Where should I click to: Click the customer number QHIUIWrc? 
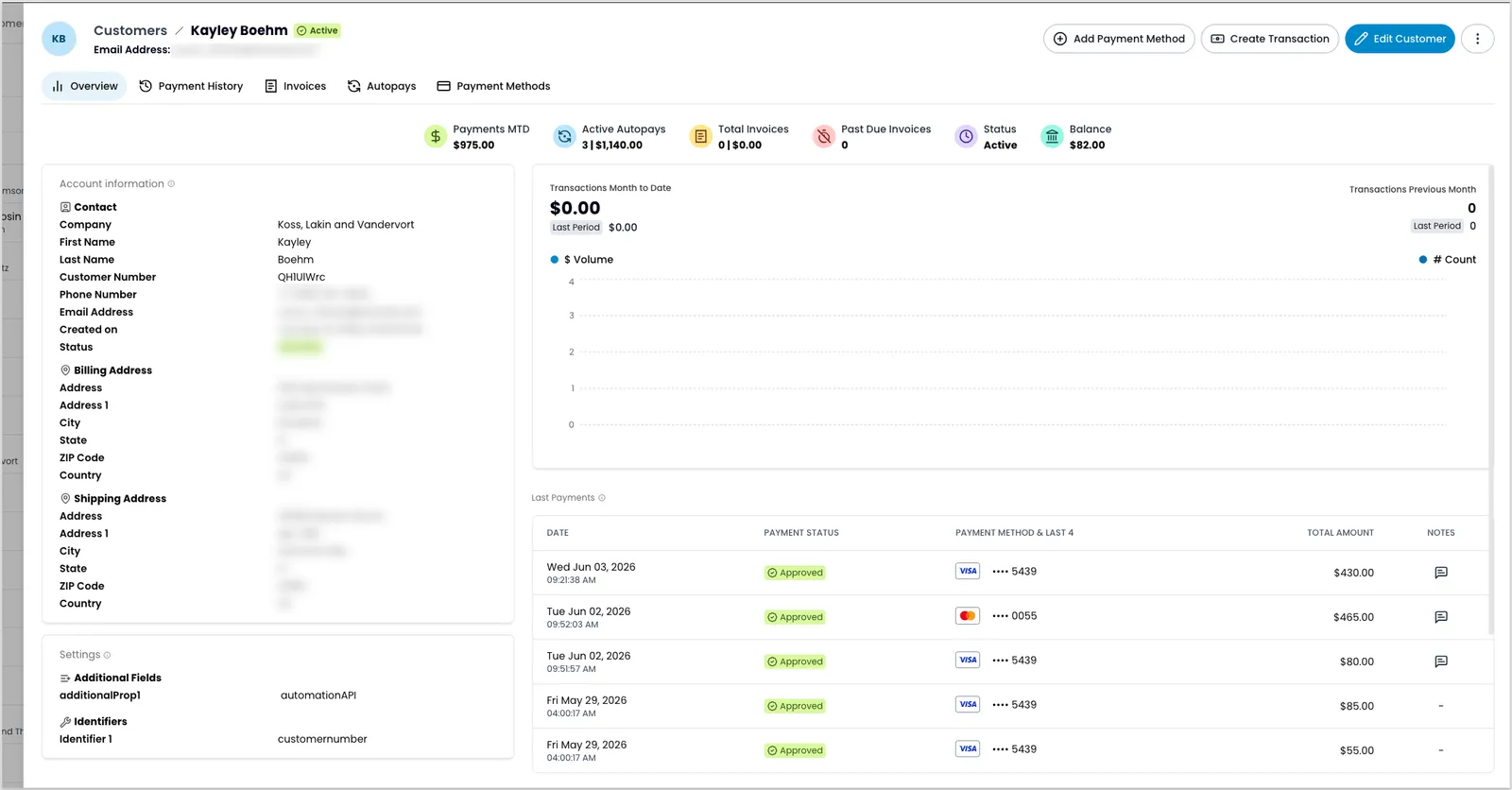(x=301, y=278)
